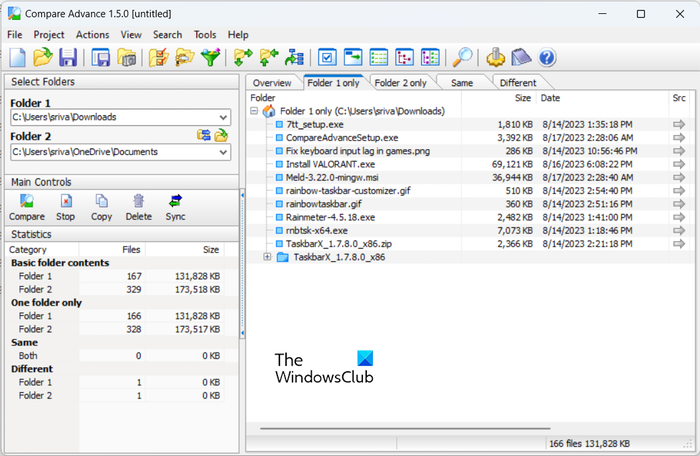Click the magnifying glass search icon
The height and width of the screenshot is (456, 700).
pyautogui.click(x=463, y=58)
